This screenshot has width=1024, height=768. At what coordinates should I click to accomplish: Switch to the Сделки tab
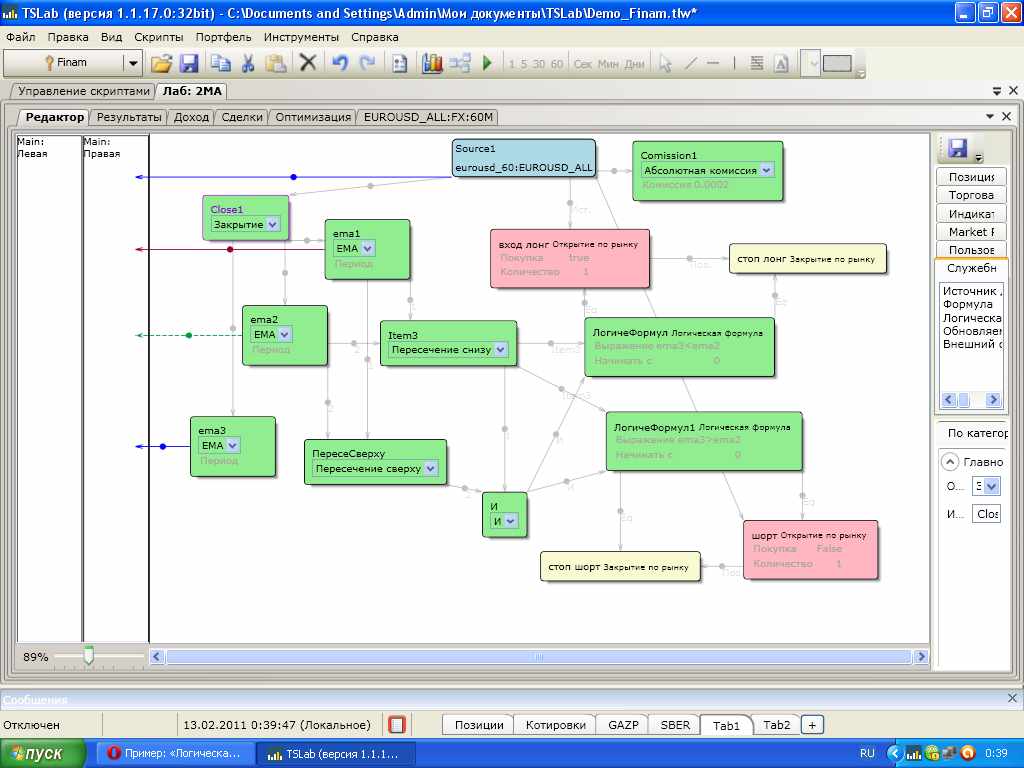[x=242, y=117]
